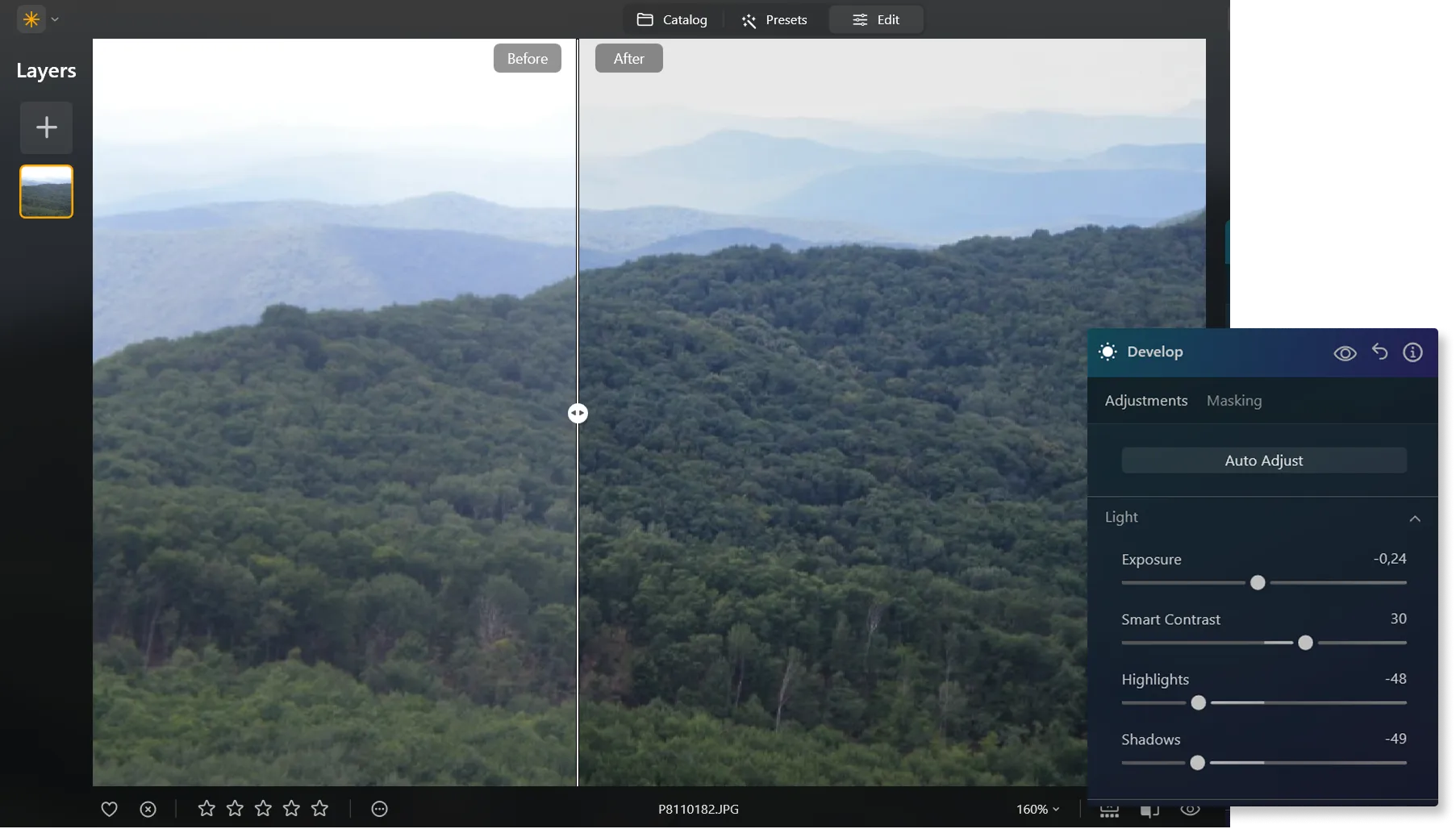This screenshot has height=829, width=1456.
Task: Click the Highlights value -48
Action: click(x=1396, y=679)
